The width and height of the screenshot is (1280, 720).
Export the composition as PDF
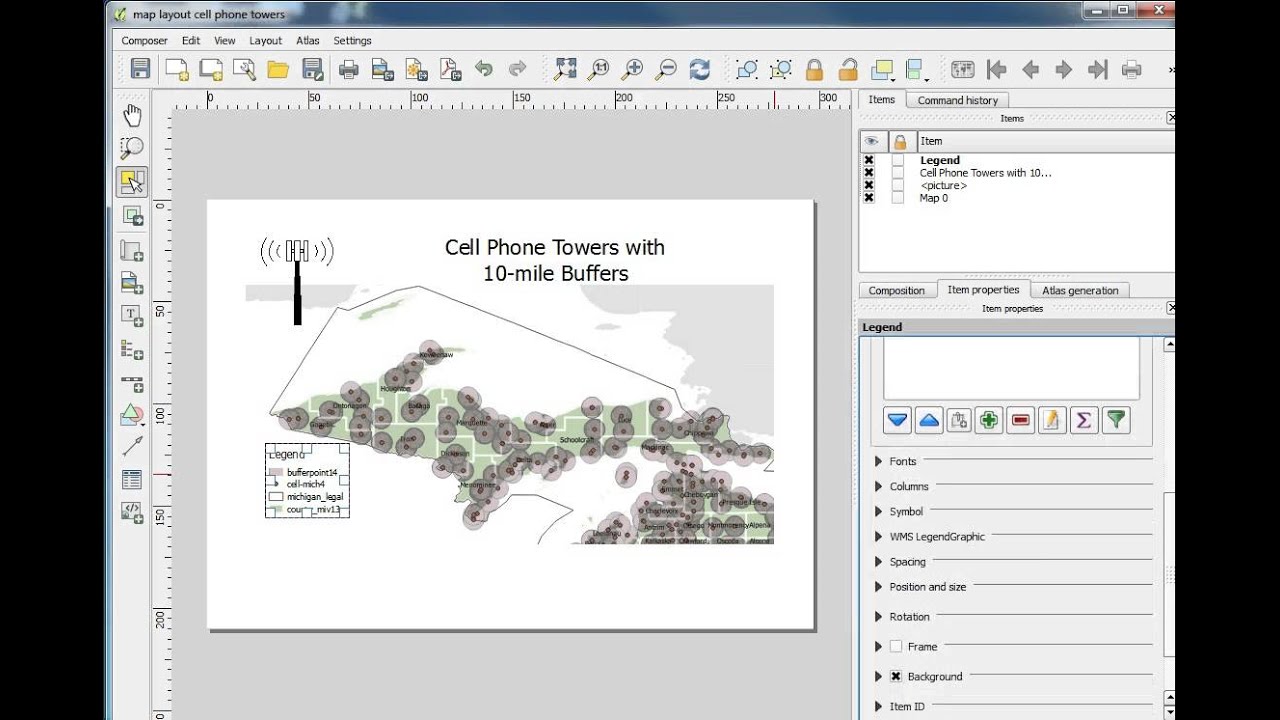(450, 69)
